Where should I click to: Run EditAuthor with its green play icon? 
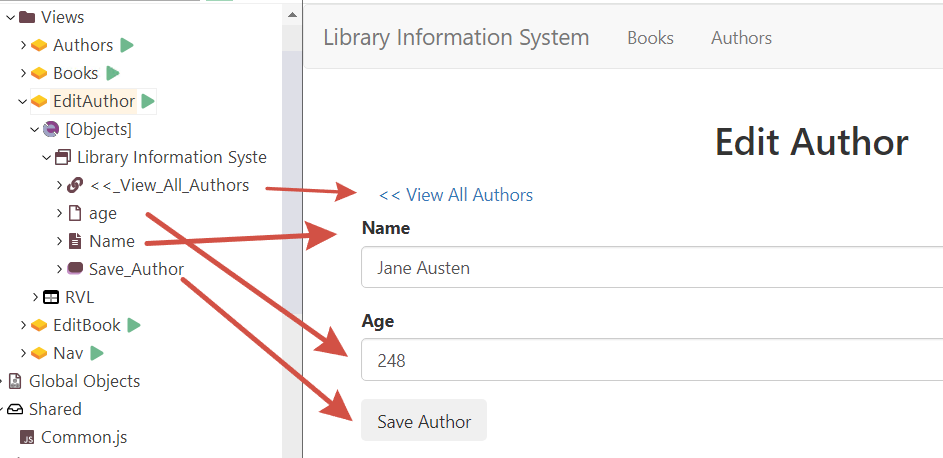pyautogui.click(x=148, y=101)
